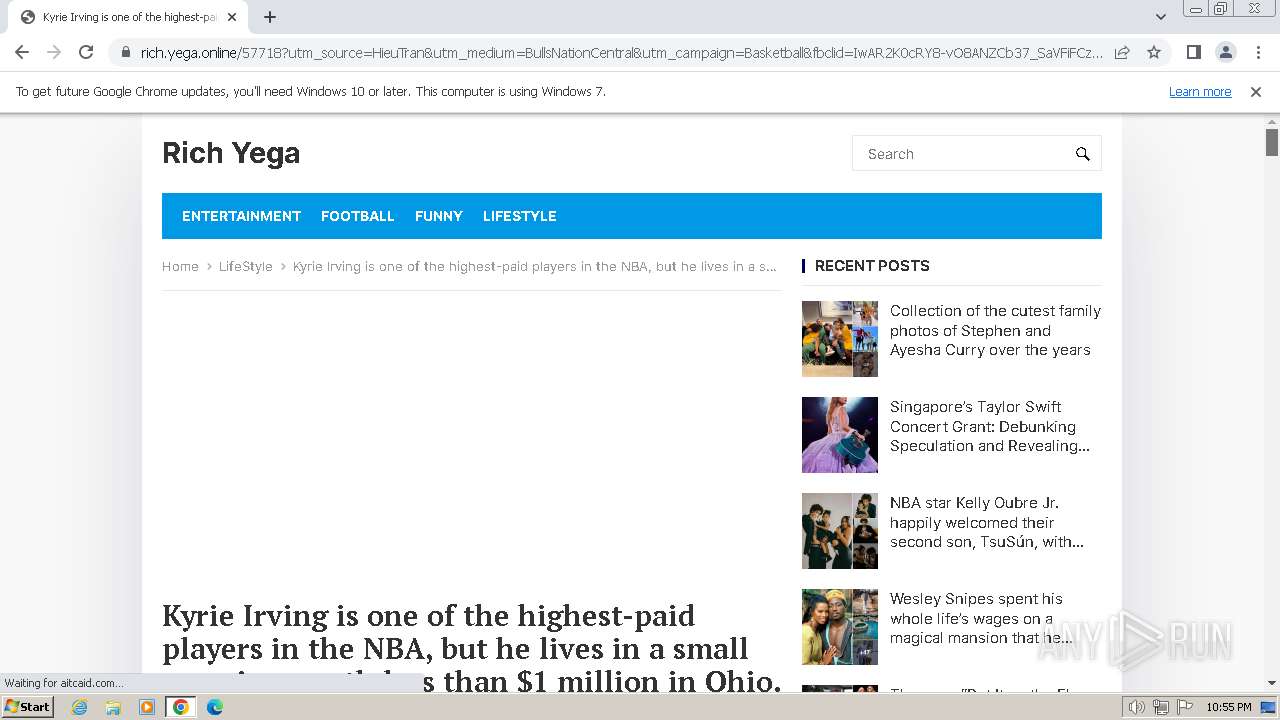Open Singapore's Taylor Swift Concert Grant post
Image resolution: width=1280 pixels, height=720 pixels.
[990, 426]
